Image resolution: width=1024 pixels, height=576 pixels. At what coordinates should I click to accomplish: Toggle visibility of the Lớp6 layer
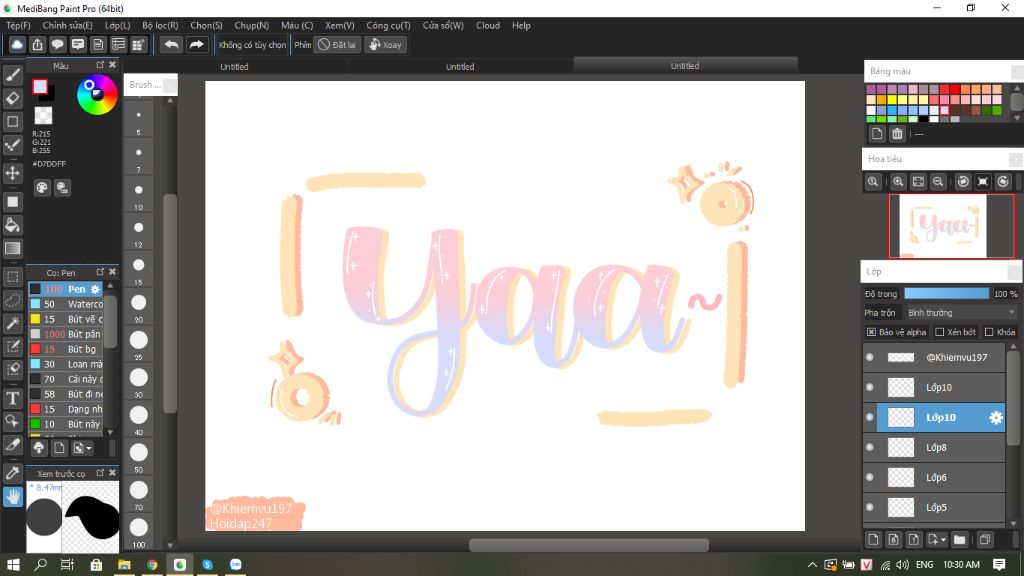click(x=869, y=477)
